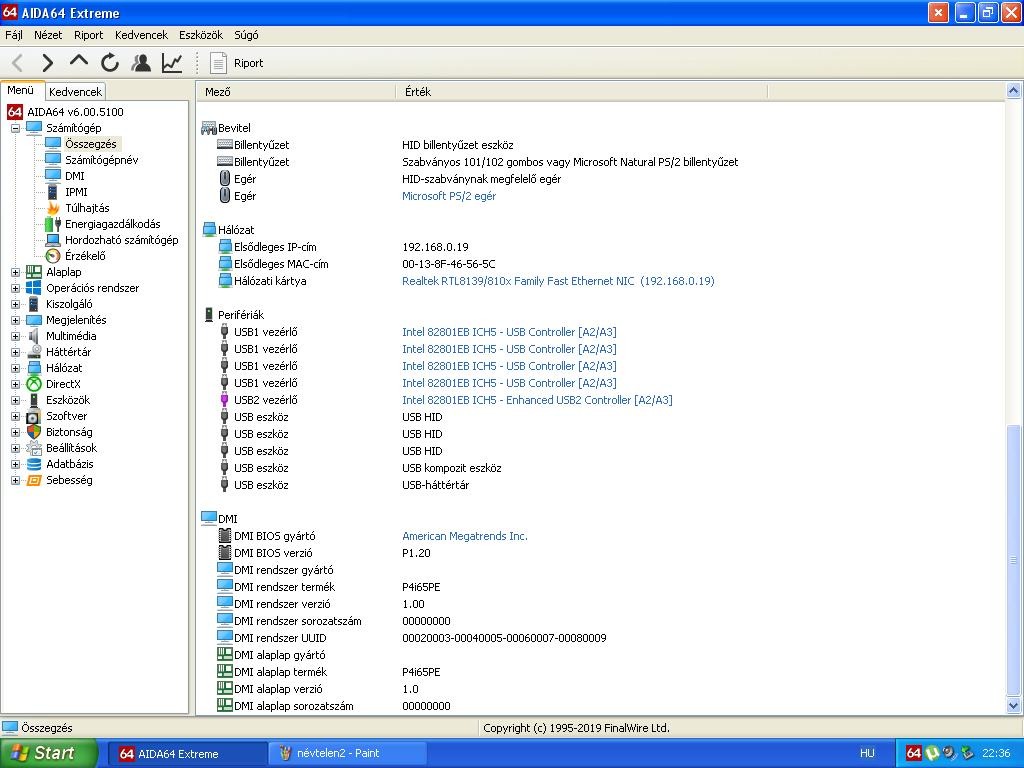
Task: Go back with the left arrow toolbar icon
Action: coord(18,63)
